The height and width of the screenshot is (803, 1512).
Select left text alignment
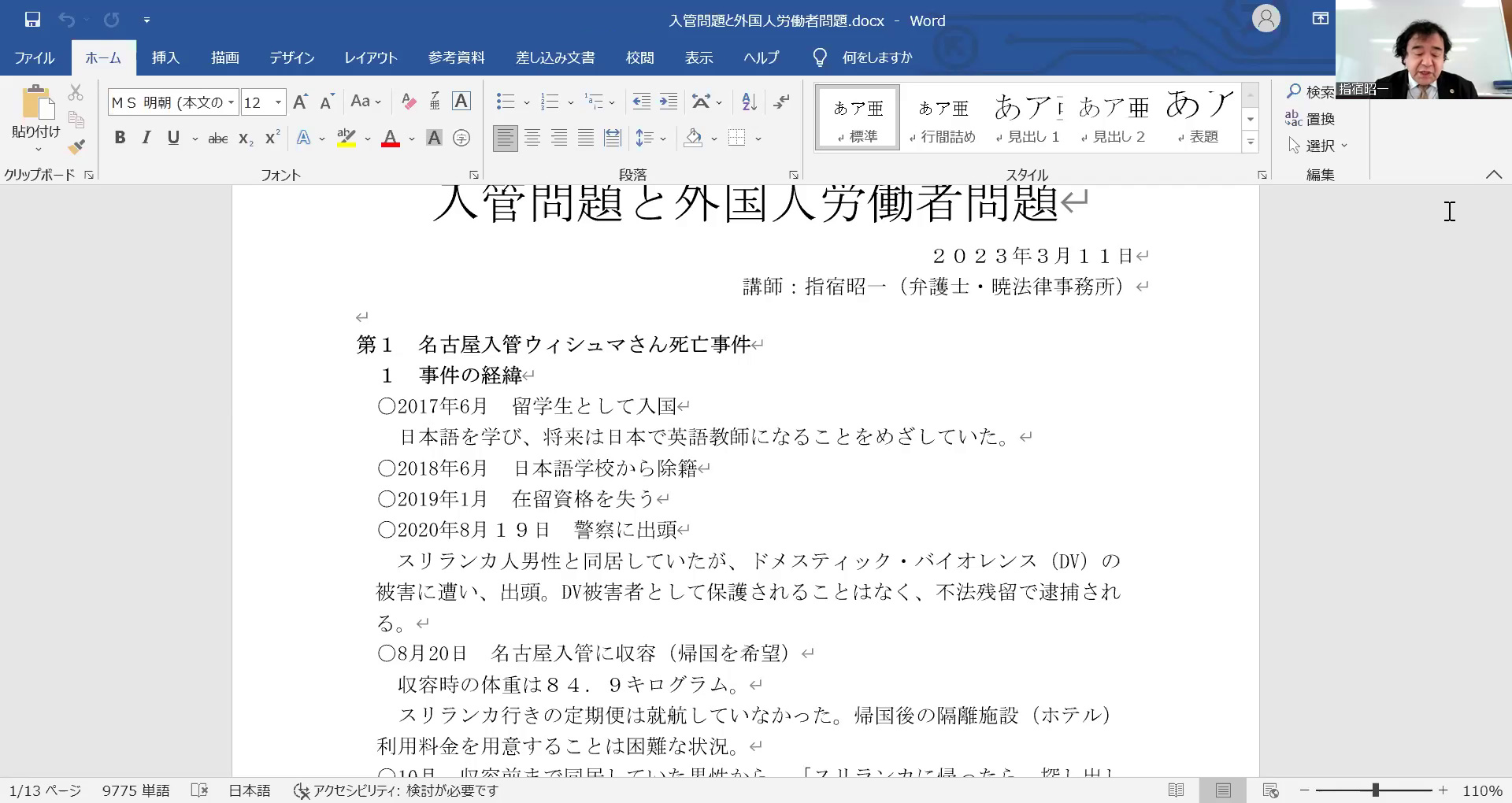(506, 139)
